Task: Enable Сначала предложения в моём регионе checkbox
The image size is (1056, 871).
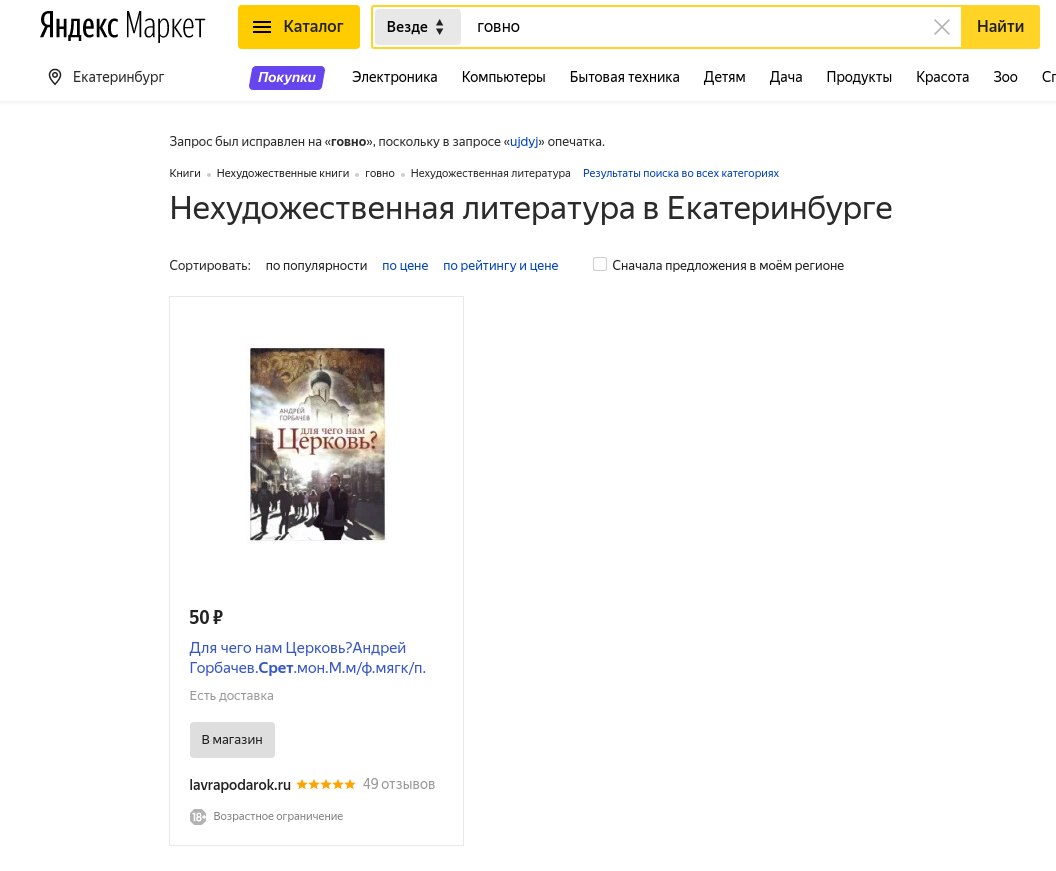Action: (599, 264)
